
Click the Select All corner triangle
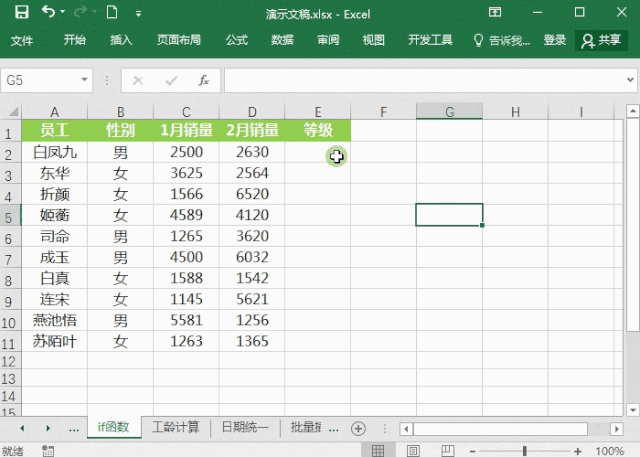point(11,111)
